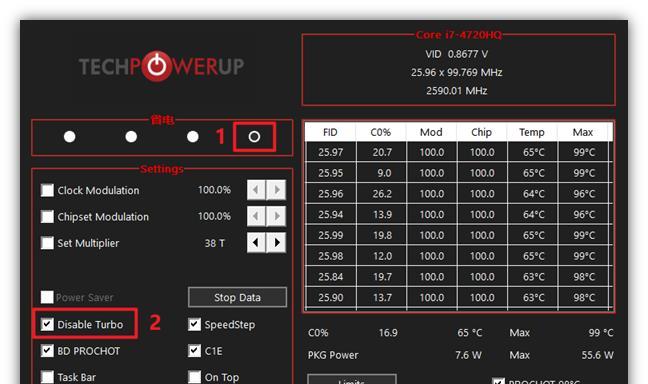Click the 25.96 x 99.769 MHz value
The width and height of the screenshot is (648, 384).
click(x=457, y=73)
